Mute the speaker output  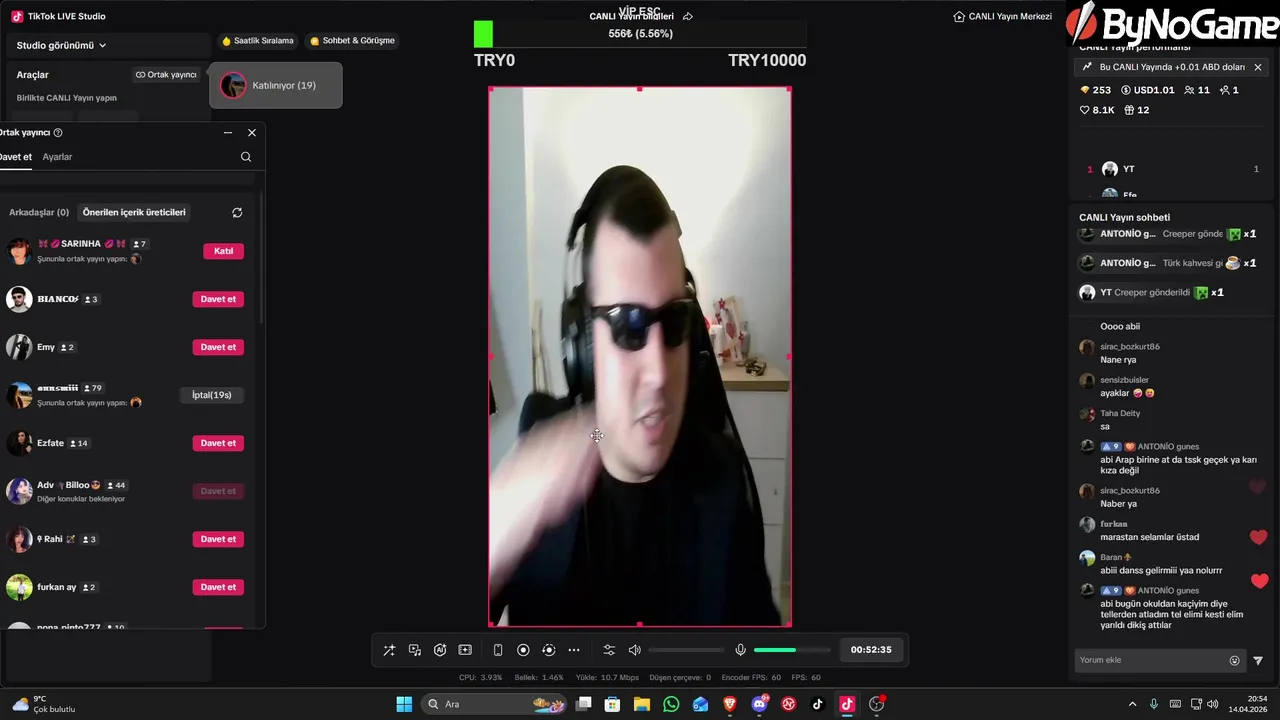pos(634,650)
